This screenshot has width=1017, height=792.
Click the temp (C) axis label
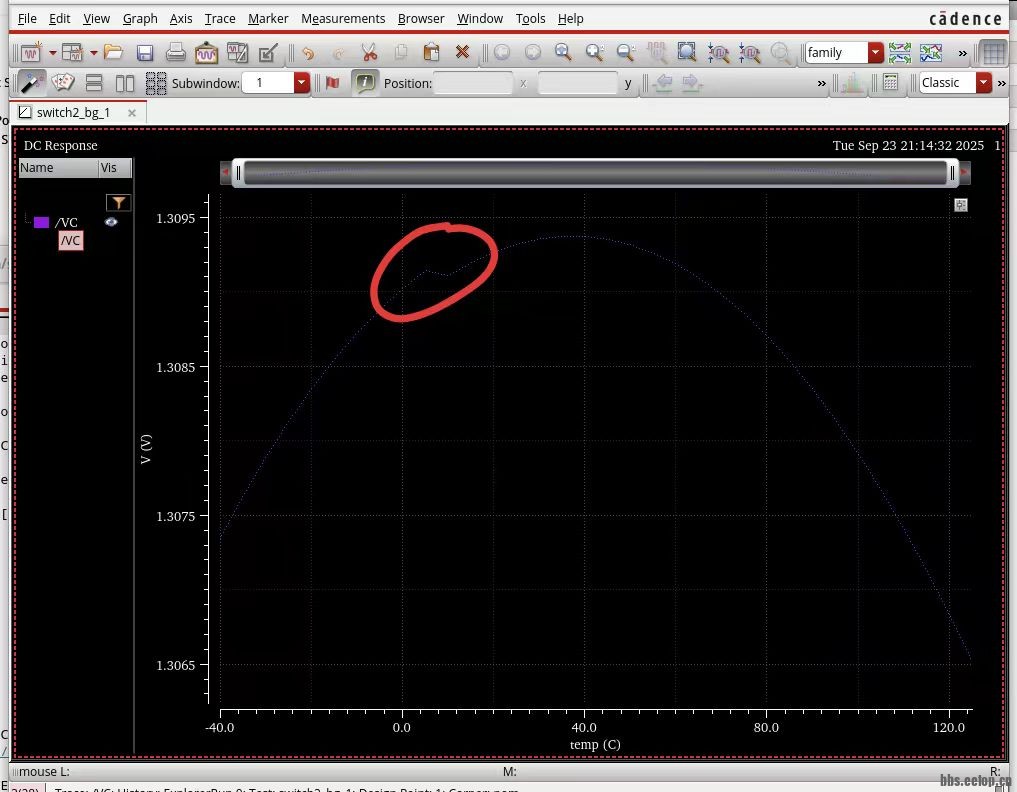[595, 744]
